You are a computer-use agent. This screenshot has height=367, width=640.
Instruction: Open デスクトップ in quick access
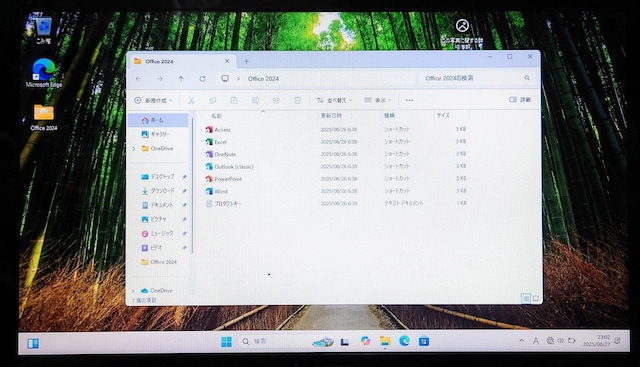click(158, 177)
